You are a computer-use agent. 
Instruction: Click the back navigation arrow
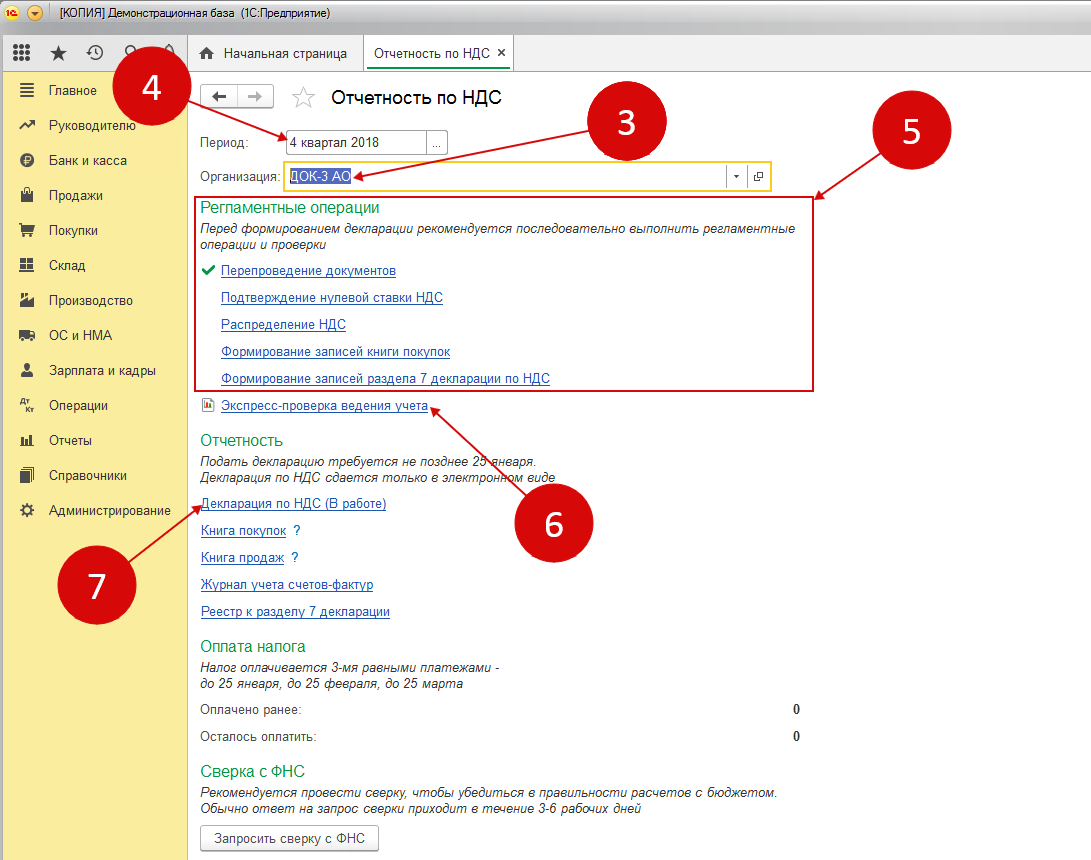(220, 96)
